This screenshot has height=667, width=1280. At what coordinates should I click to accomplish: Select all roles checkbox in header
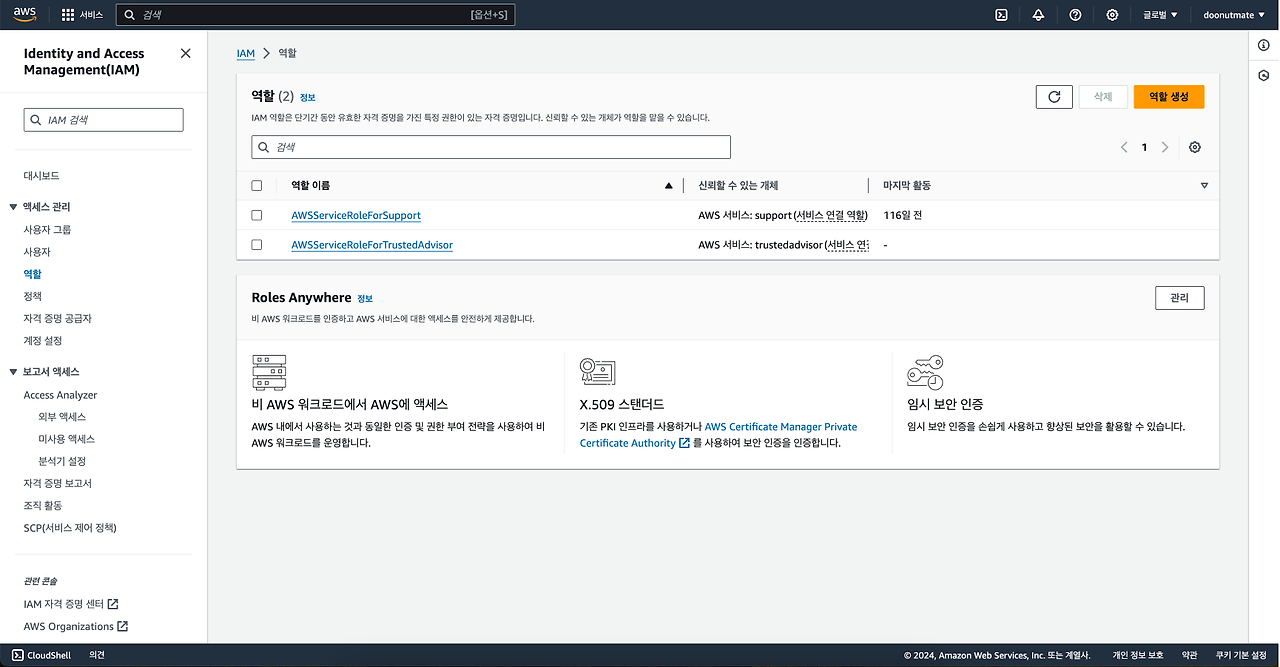(x=257, y=186)
